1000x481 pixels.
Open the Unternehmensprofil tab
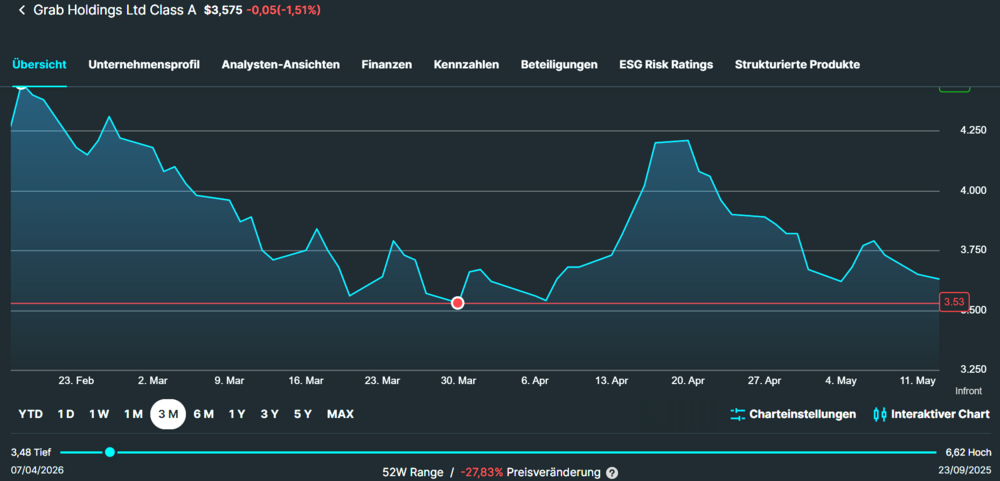click(x=144, y=64)
